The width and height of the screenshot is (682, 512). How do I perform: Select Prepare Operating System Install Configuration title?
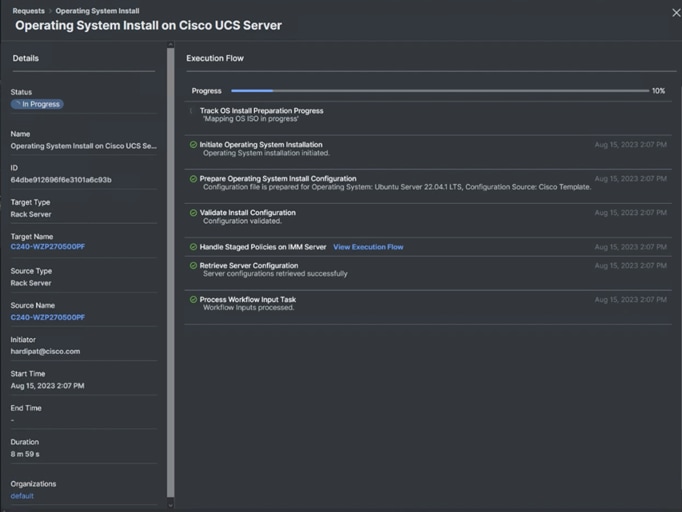tap(278, 179)
